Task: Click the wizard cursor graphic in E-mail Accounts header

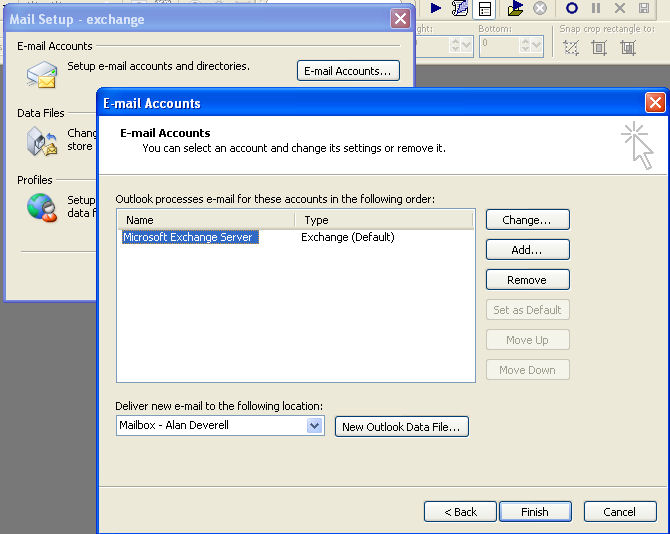Action: 638,145
